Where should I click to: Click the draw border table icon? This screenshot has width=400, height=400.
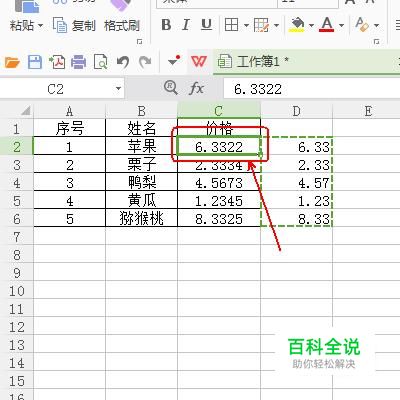[261, 25]
